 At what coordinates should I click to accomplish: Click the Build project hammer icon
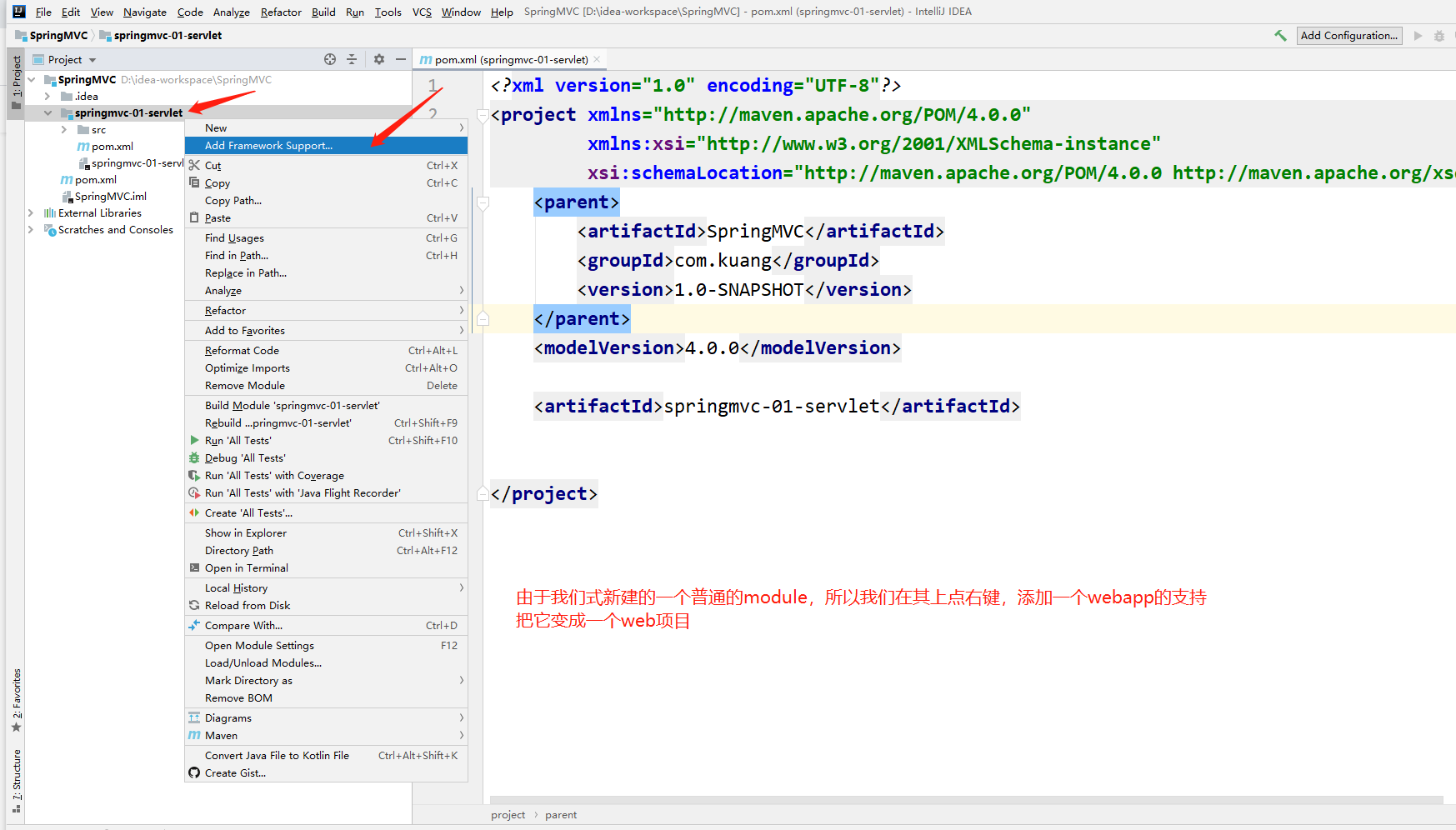[1280, 36]
